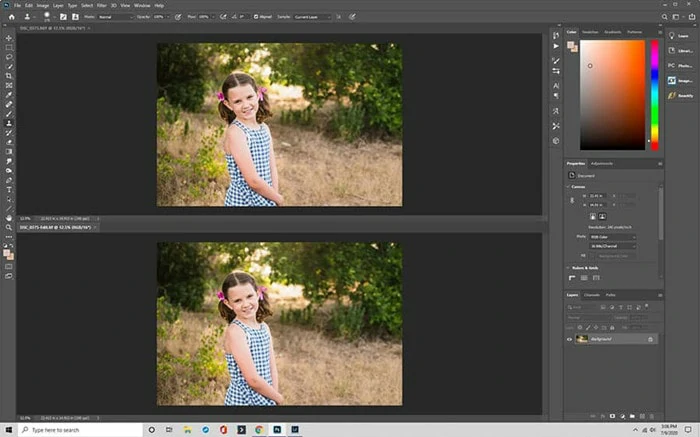Viewport: 700px width, 437px height.
Task: Click the delete layer trash icon
Action: tap(651, 416)
